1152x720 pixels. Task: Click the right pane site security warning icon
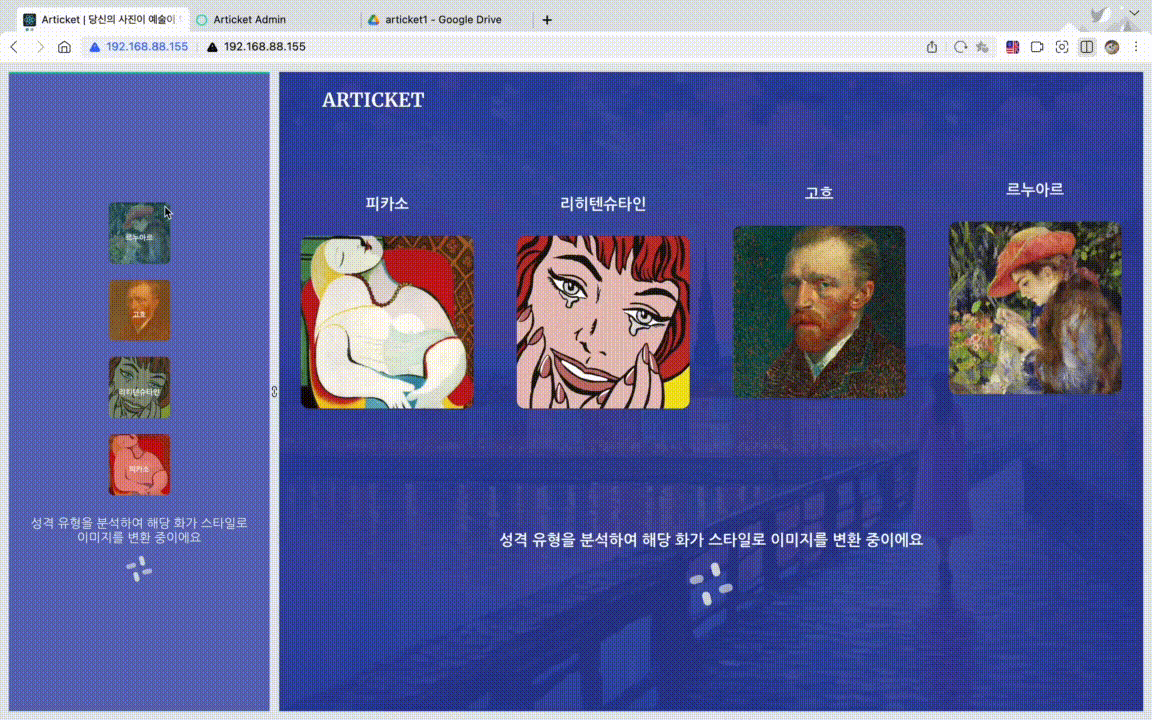point(212,47)
